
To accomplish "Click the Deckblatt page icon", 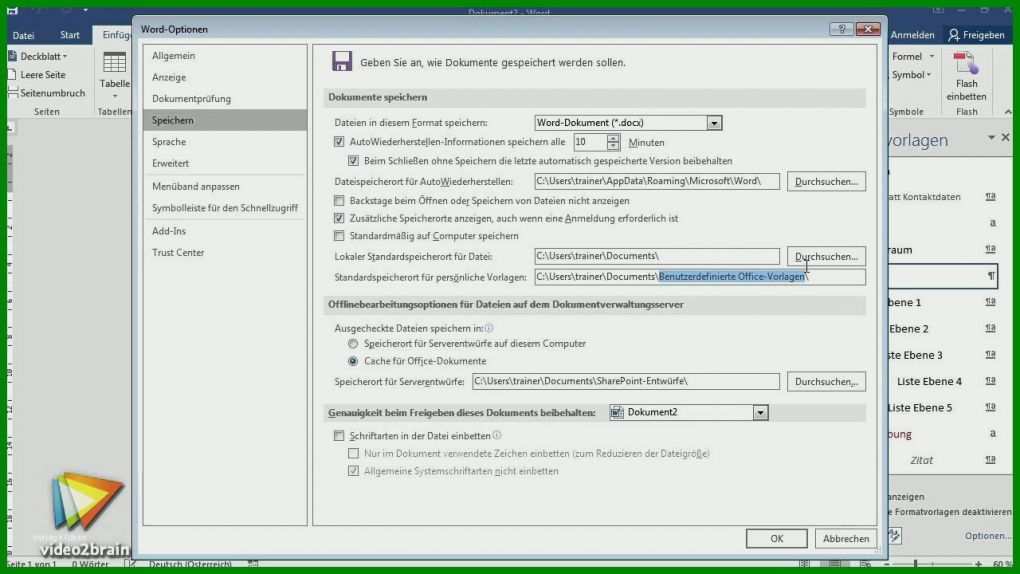I will point(12,57).
